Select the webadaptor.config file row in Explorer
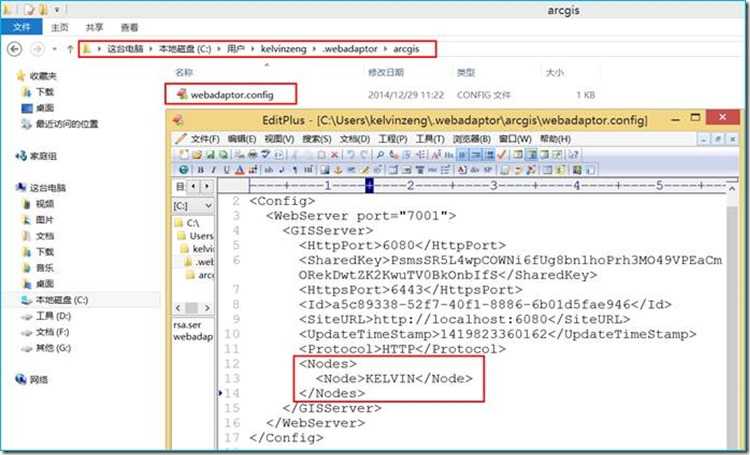750x455 pixels. pyautogui.click(x=385, y=95)
